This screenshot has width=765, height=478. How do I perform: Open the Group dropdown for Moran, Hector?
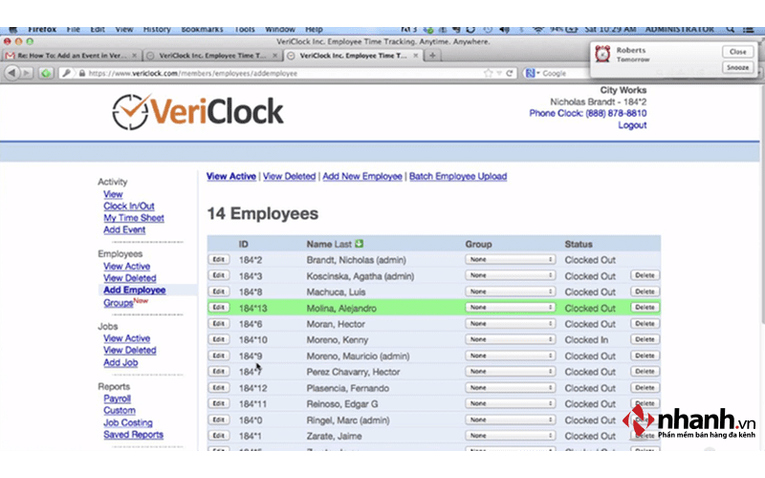[x=510, y=323]
